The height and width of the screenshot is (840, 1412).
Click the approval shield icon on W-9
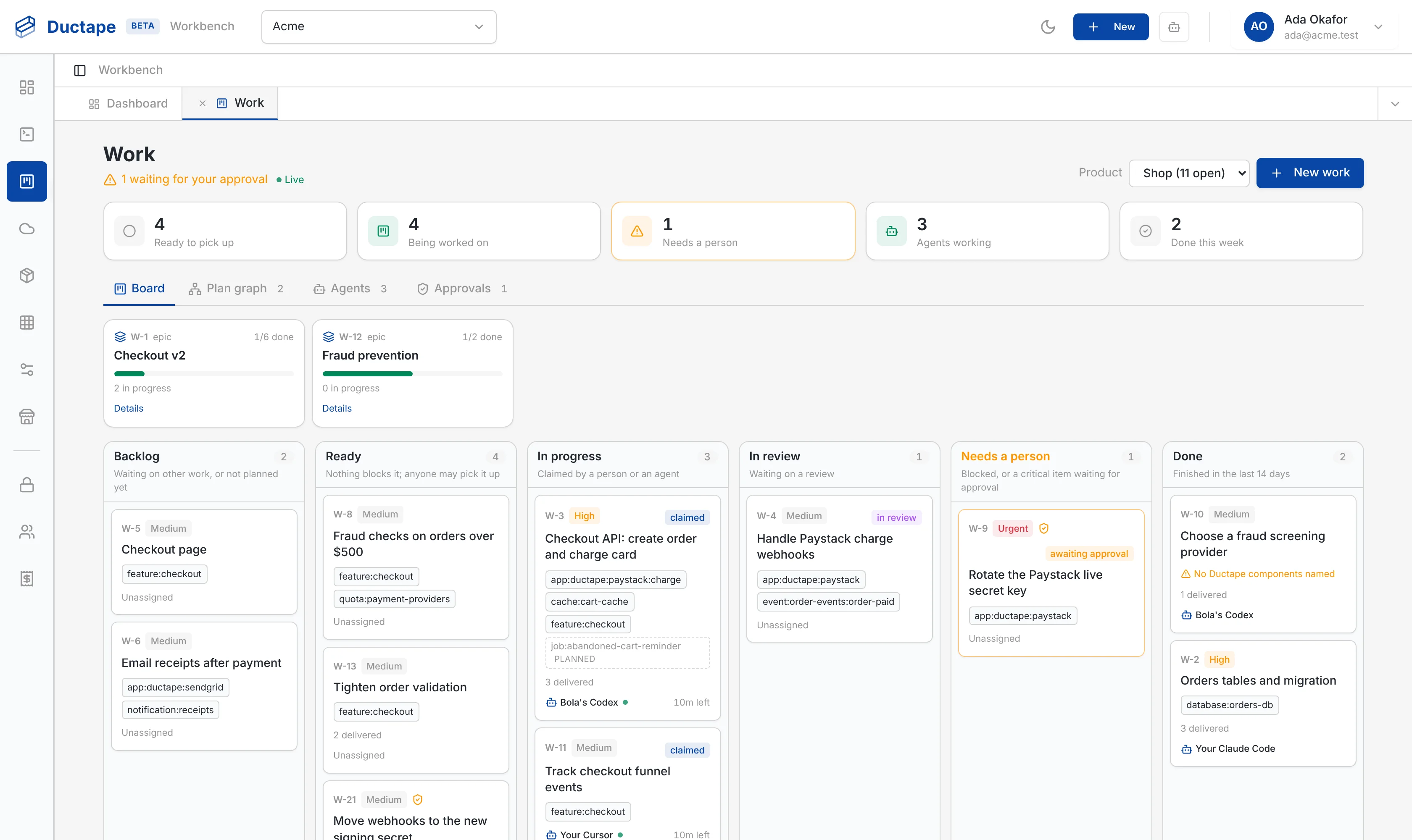coord(1044,528)
